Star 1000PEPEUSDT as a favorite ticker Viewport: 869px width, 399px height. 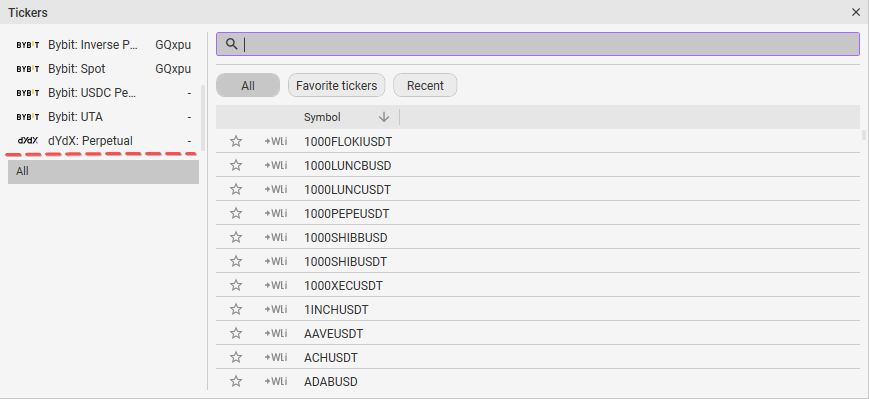coord(236,213)
